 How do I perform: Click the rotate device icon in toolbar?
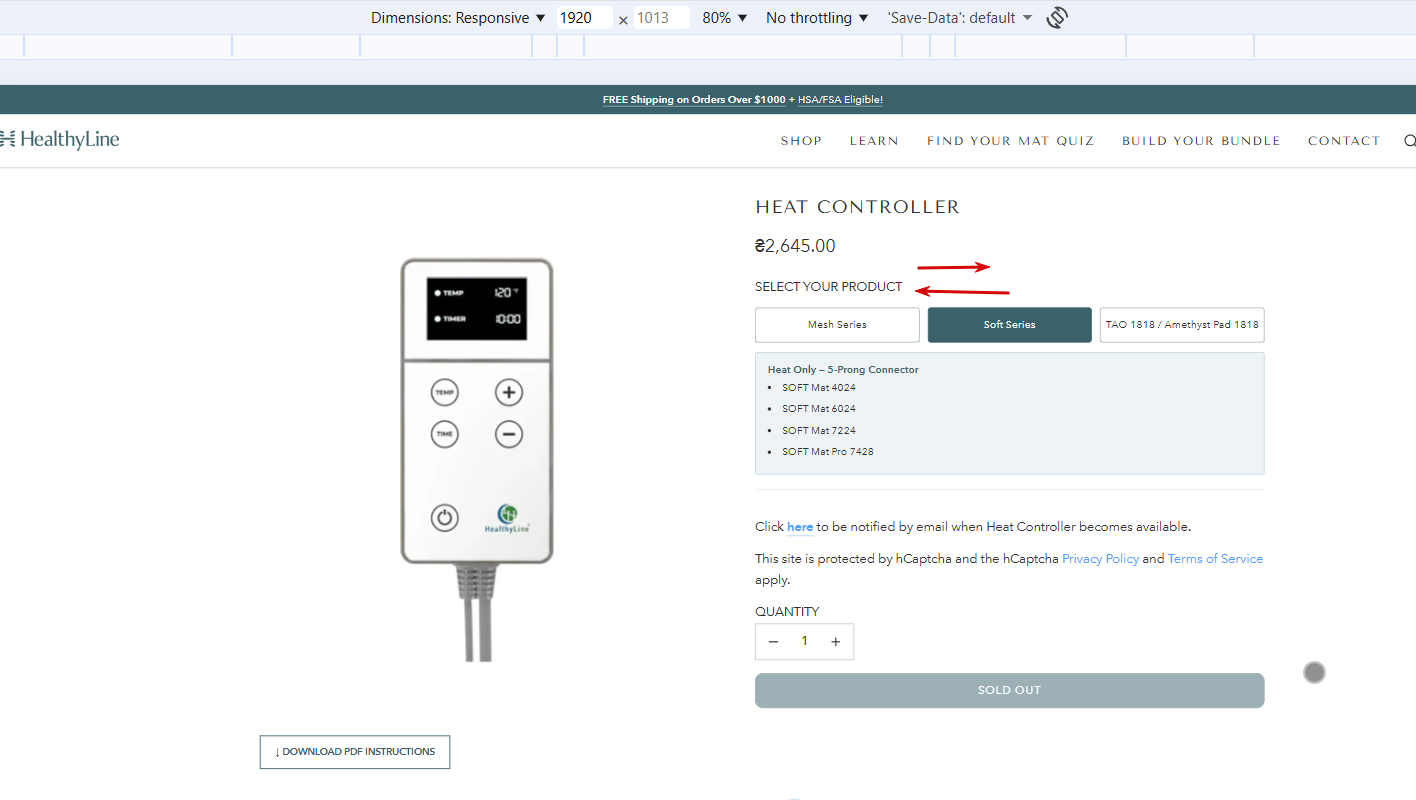coord(1057,18)
